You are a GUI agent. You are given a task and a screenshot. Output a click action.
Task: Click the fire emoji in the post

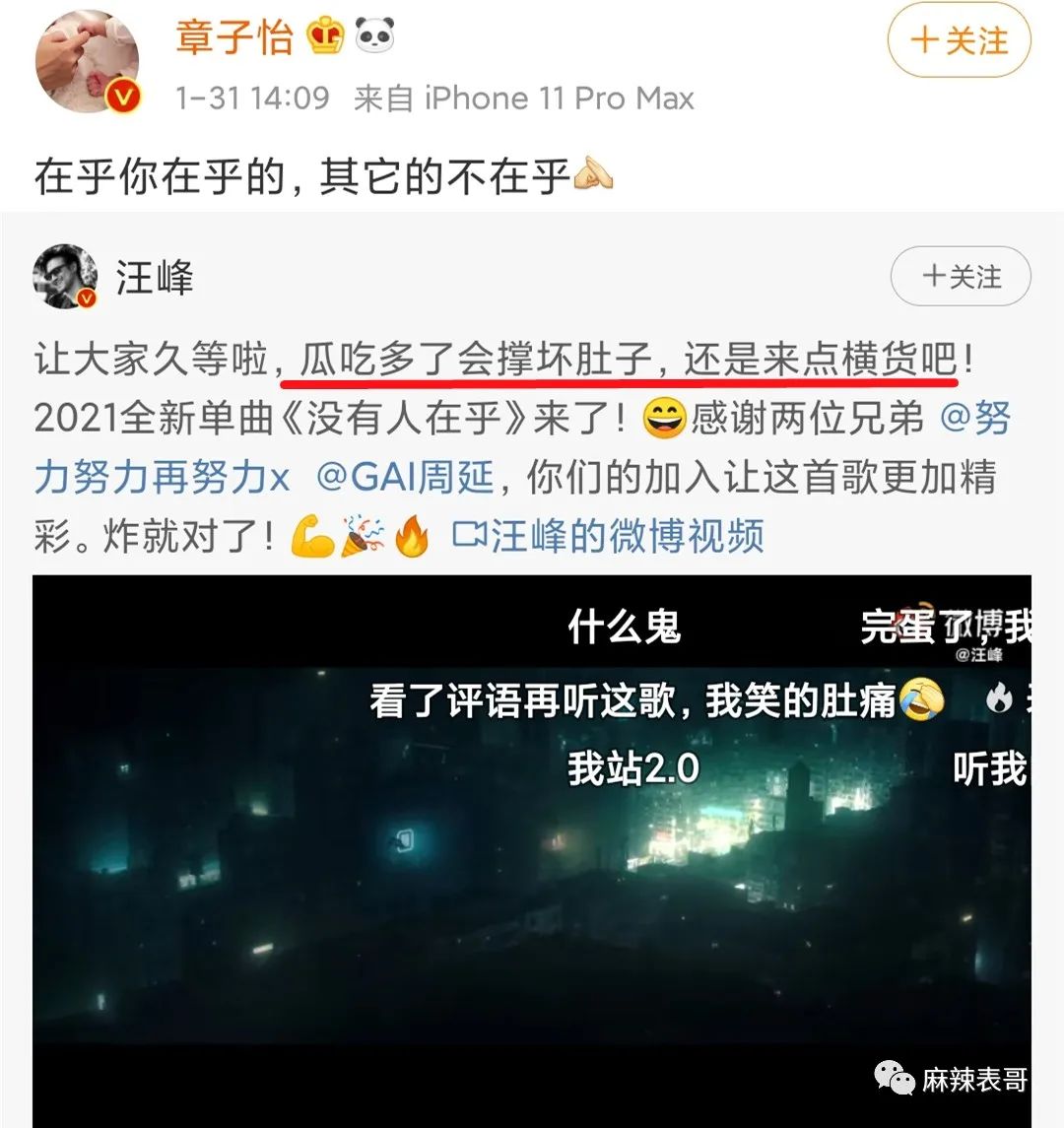tap(412, 537)
